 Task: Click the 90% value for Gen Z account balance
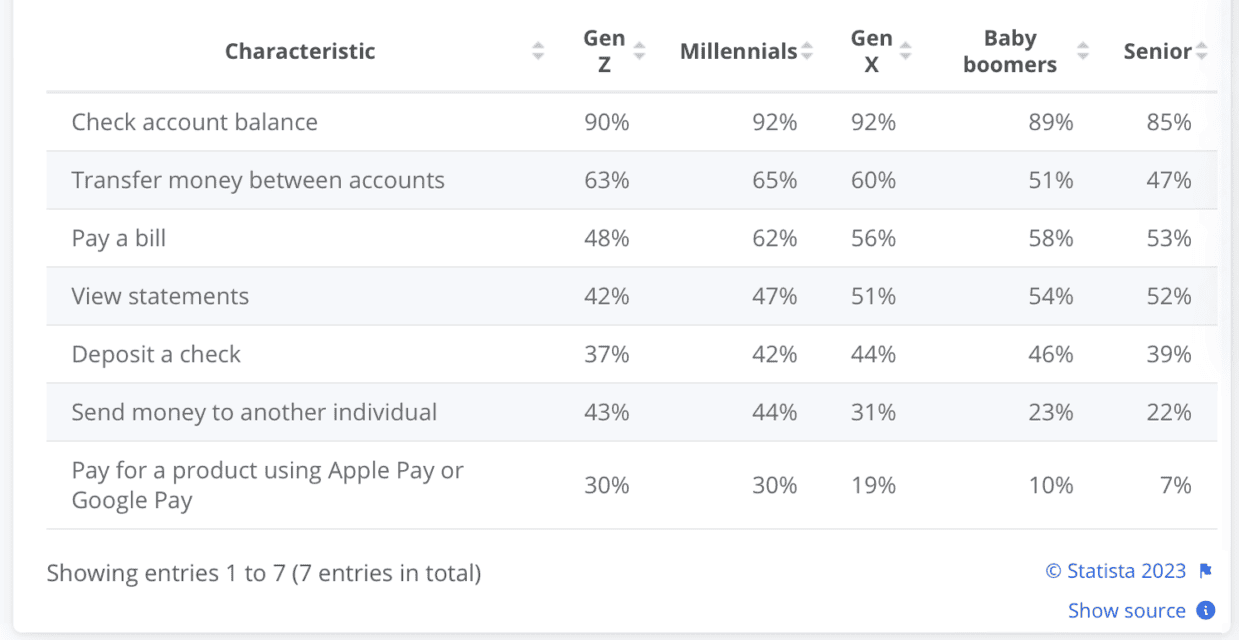click(605, 122)
